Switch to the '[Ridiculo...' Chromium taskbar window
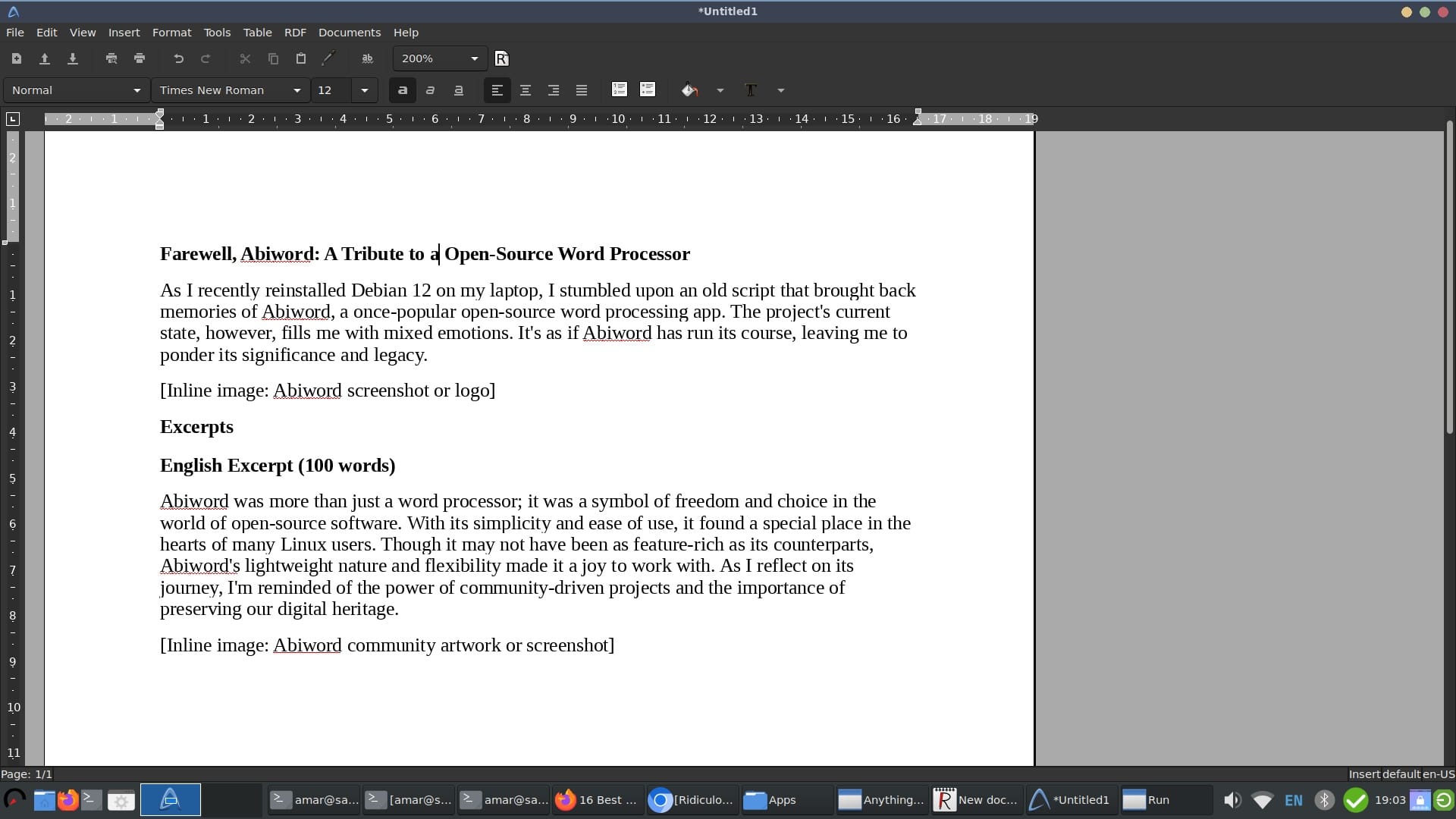The image size is (1456, 819). tap(692, 800)
